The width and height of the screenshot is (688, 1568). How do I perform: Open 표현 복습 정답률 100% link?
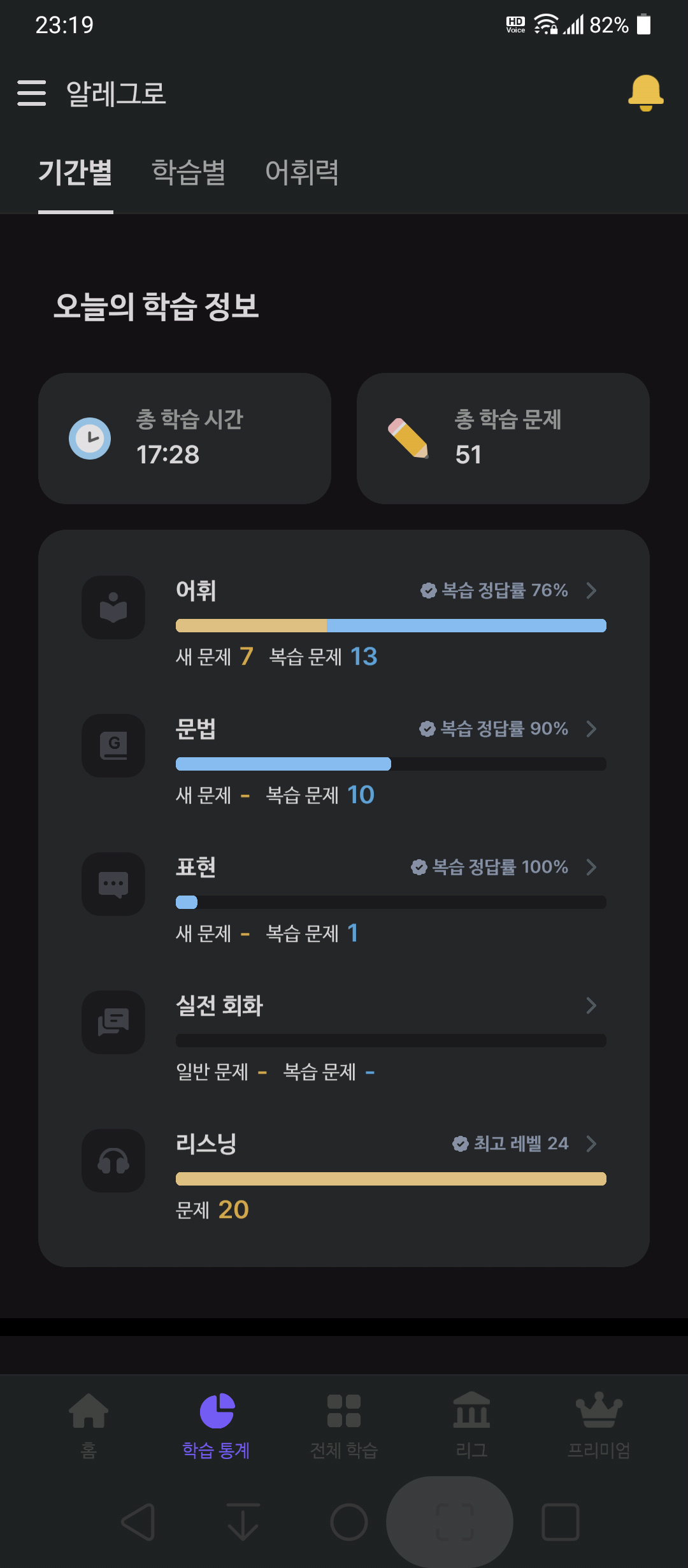(489, 867)
